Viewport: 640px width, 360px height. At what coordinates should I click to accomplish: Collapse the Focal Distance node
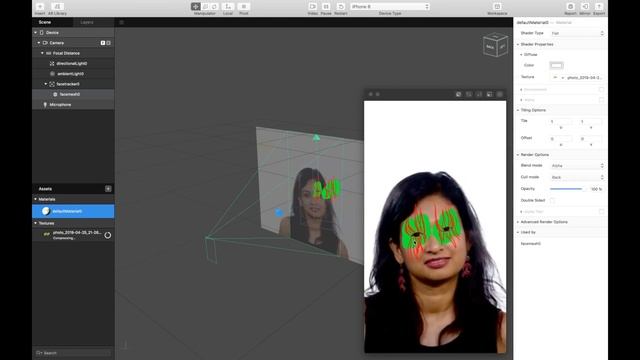point(42,53)
